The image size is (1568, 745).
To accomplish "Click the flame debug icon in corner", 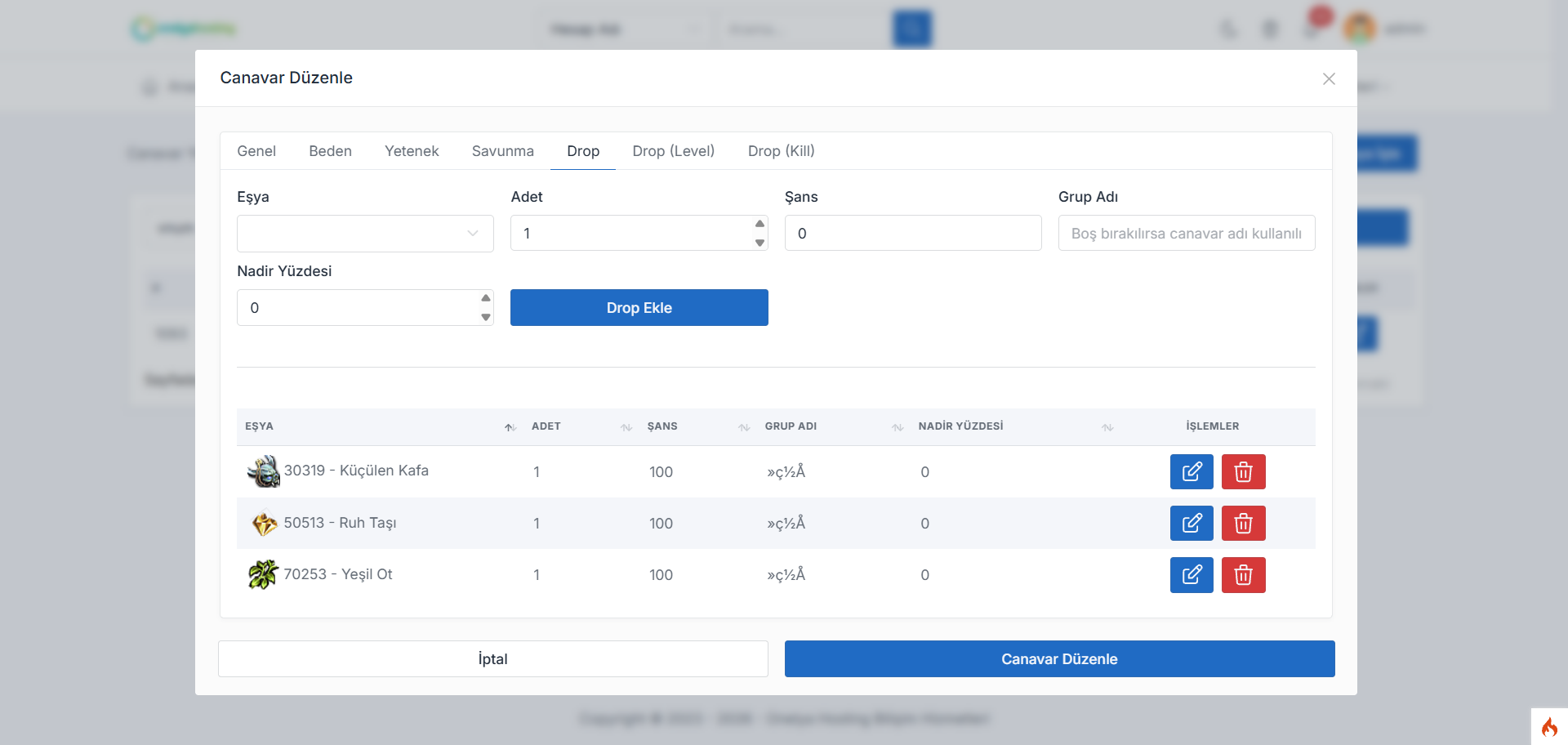I will click(1549, 727).
